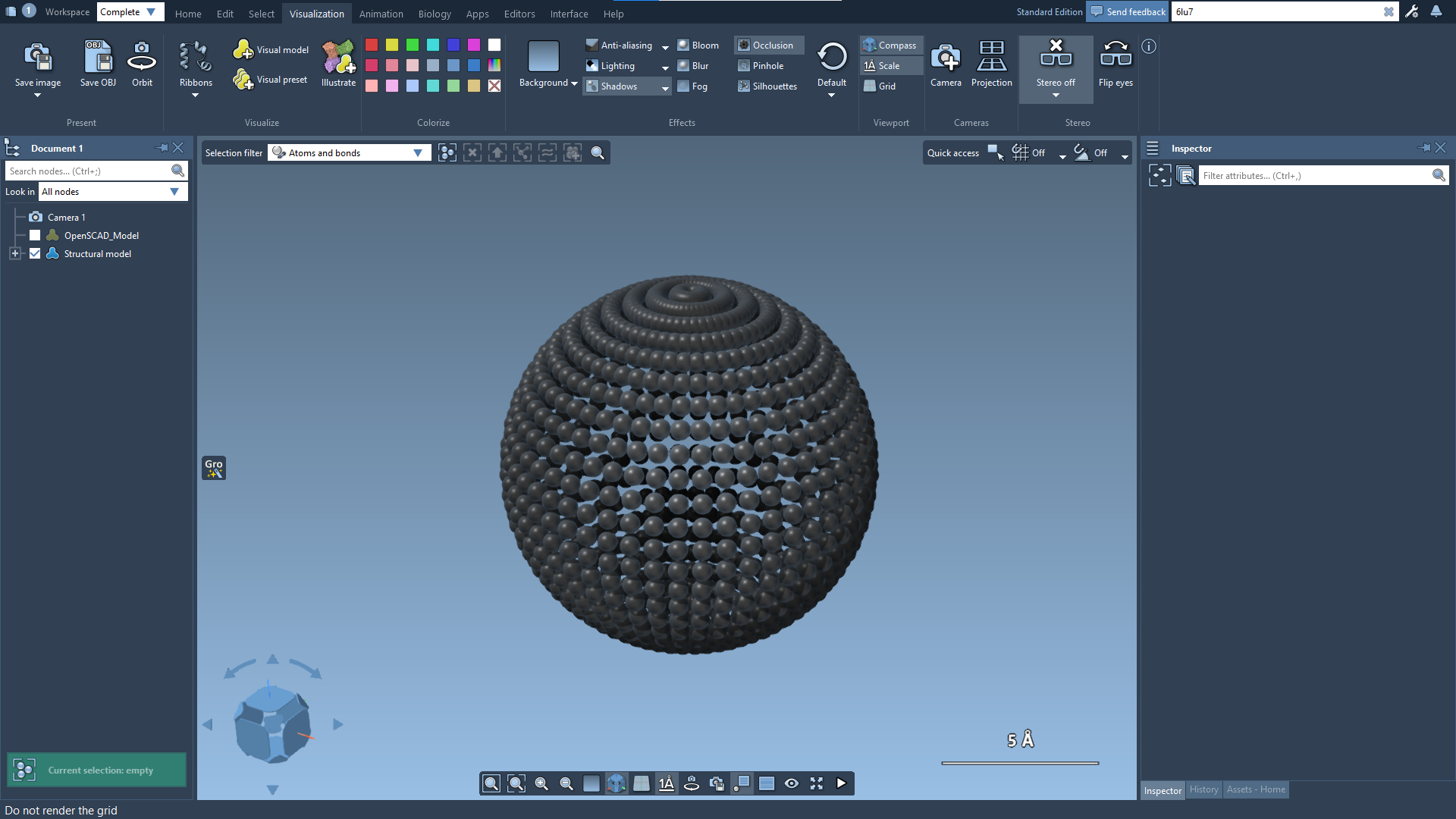Enable the OpenSCAD_Model checkbox
The height and width of the screenshot is (819, 1456).
tap(35, 236)
